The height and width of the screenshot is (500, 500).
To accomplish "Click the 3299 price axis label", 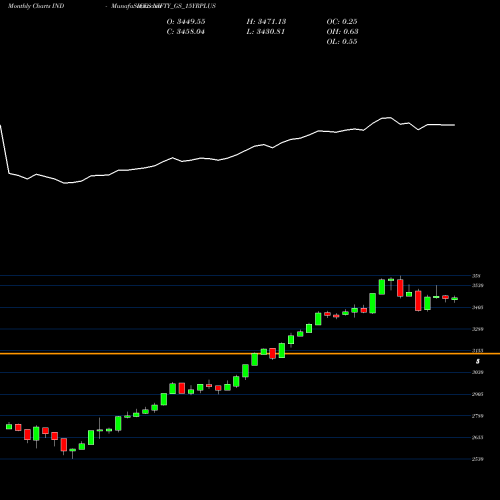I will pyautogui.click(x=478, y=329).
